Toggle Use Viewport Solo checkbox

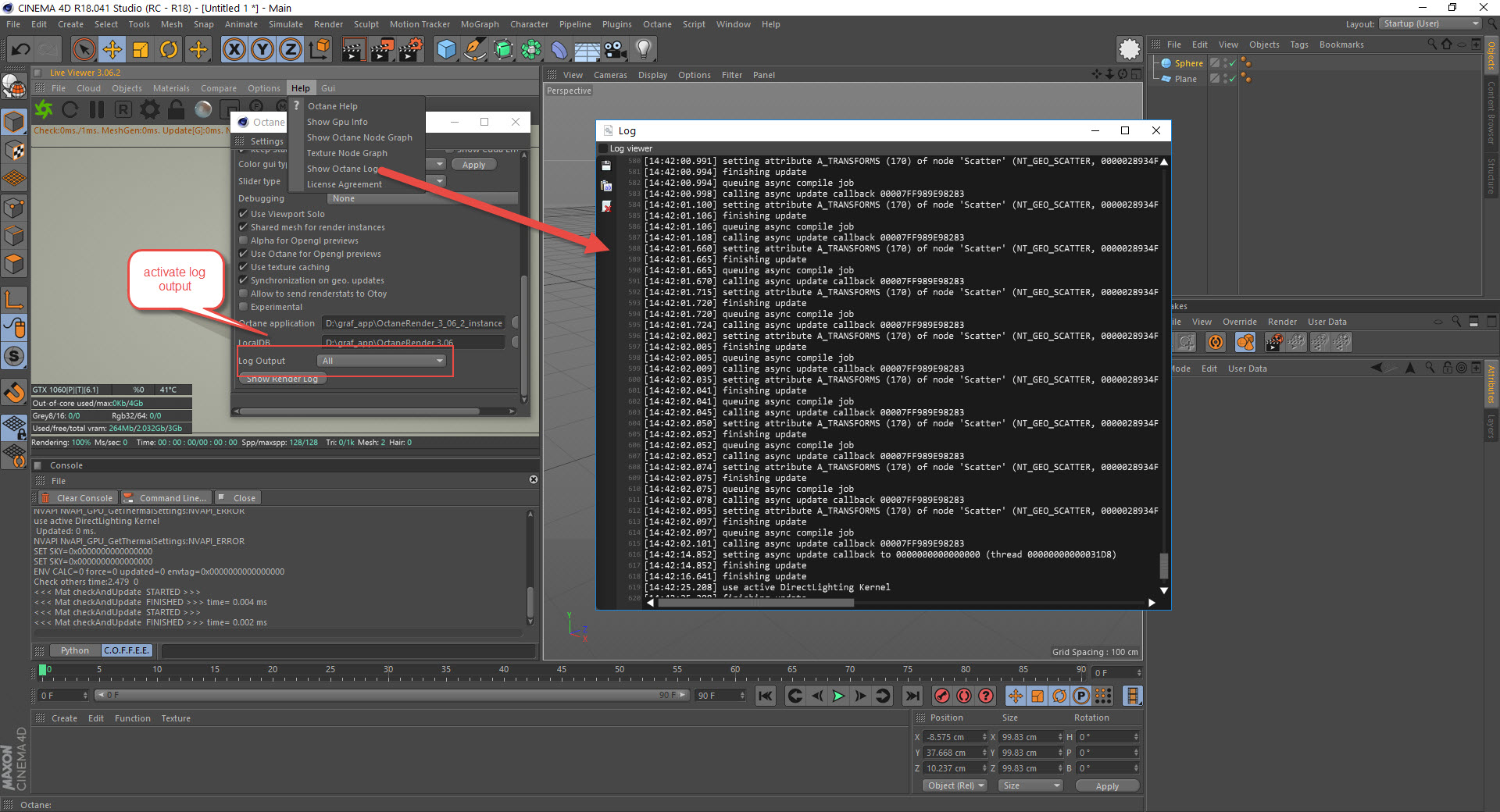243,214
